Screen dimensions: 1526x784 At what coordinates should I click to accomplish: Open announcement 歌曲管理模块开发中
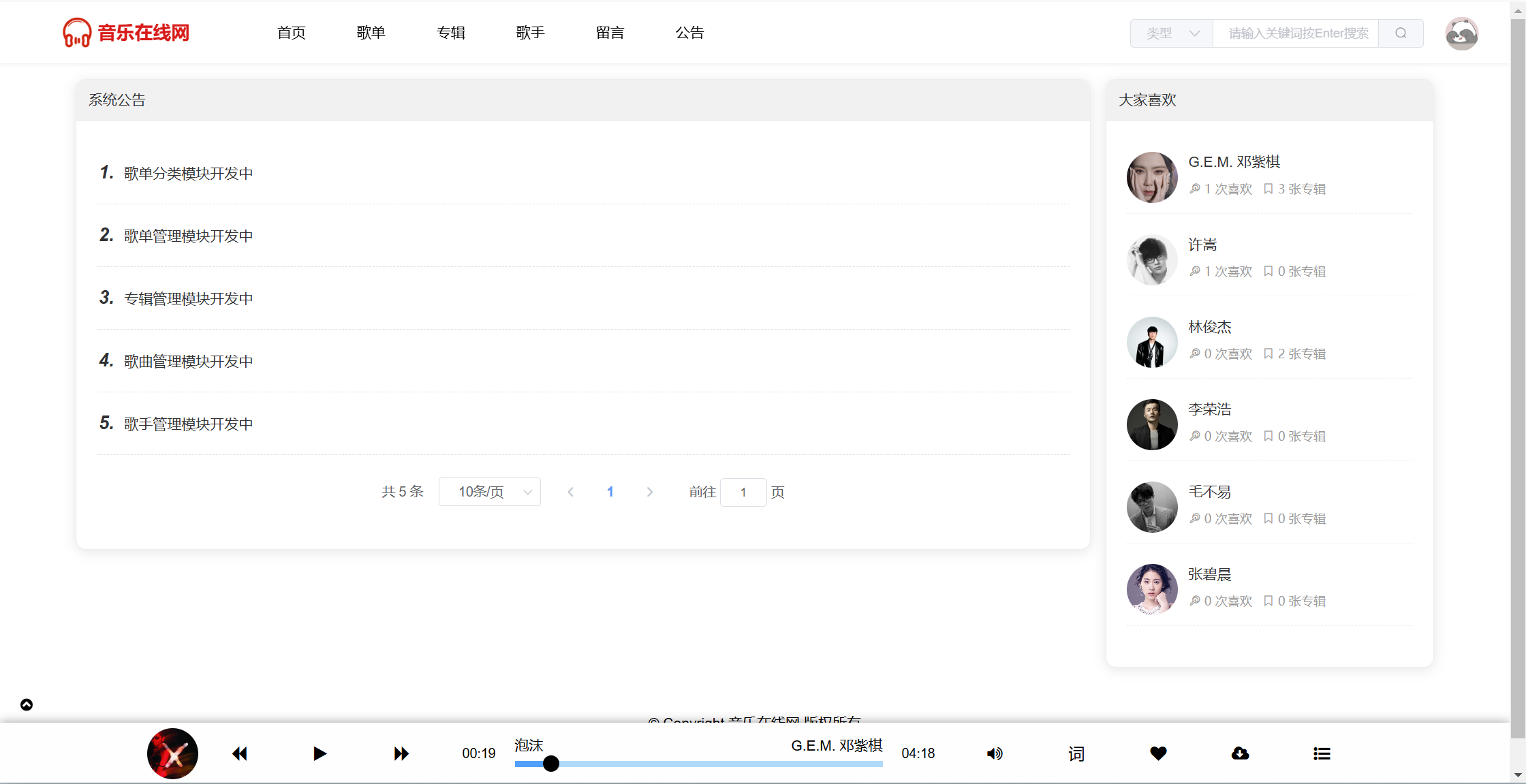pyautogui.click(x=188, y=361)
